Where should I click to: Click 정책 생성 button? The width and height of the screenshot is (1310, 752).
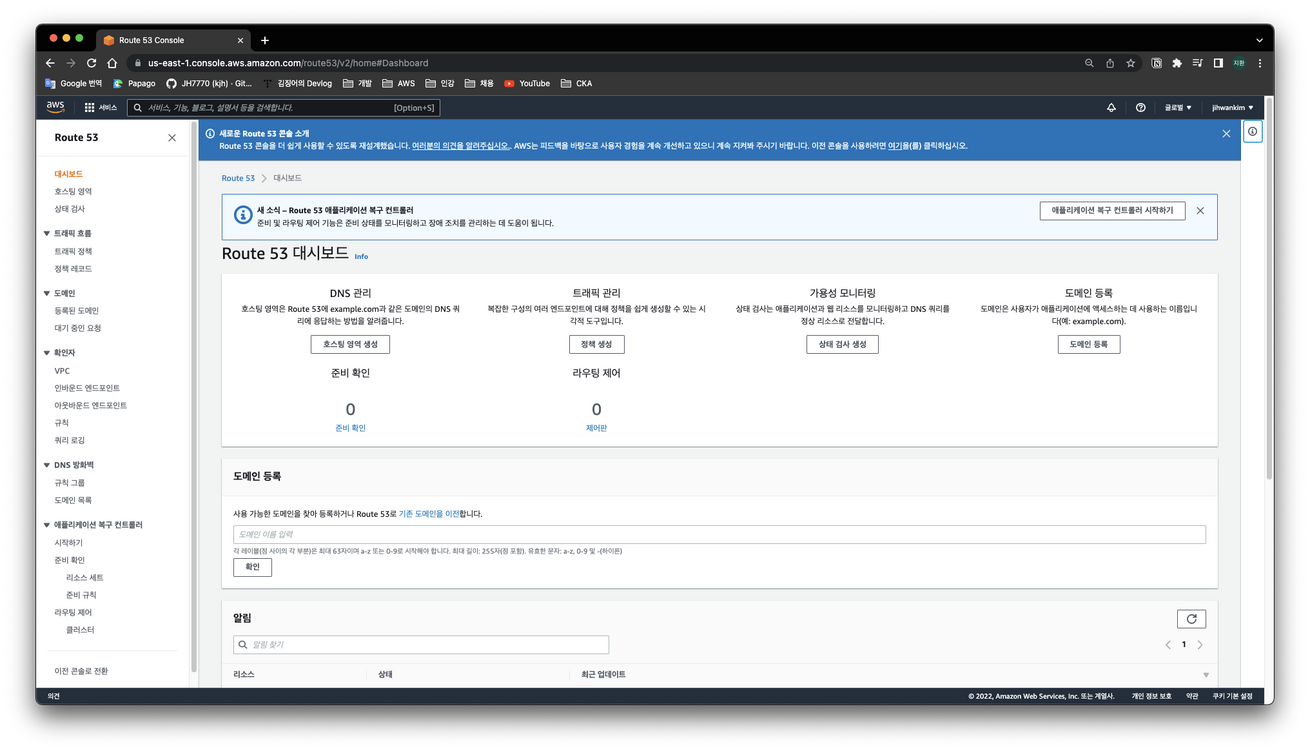(597, 344)
